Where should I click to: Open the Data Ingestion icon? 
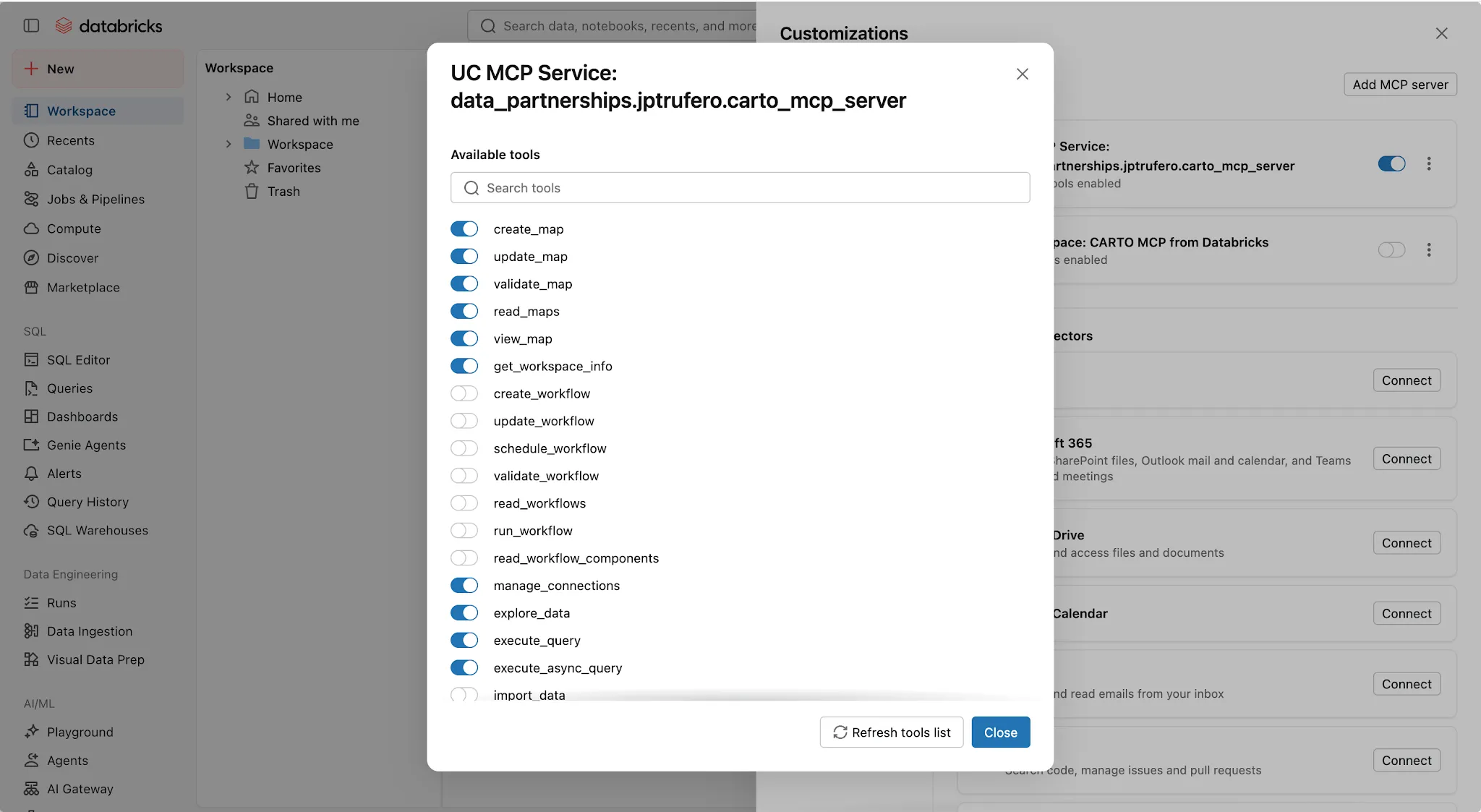(31, 631)
